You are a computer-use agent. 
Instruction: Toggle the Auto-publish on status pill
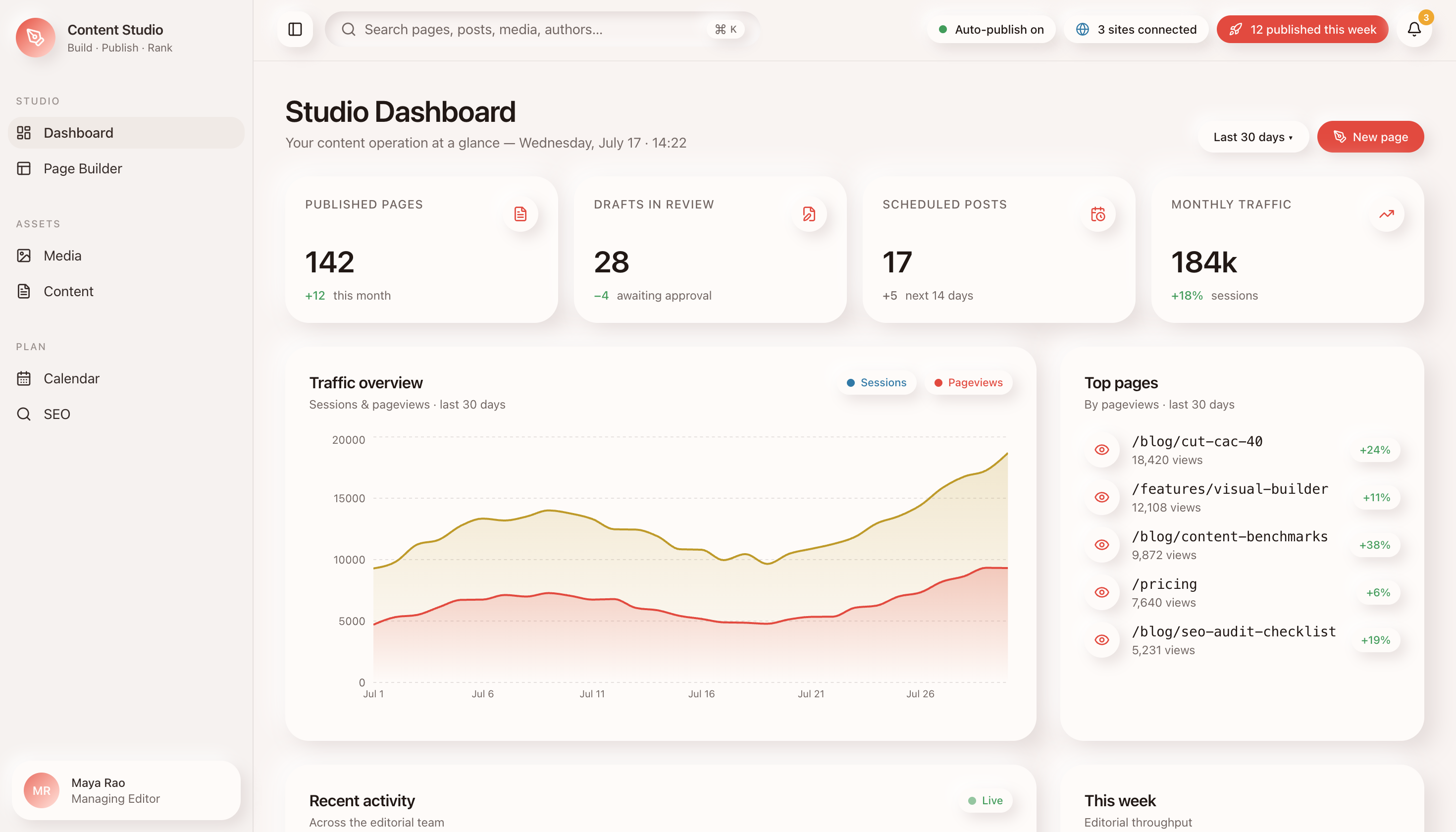point(991,29)
